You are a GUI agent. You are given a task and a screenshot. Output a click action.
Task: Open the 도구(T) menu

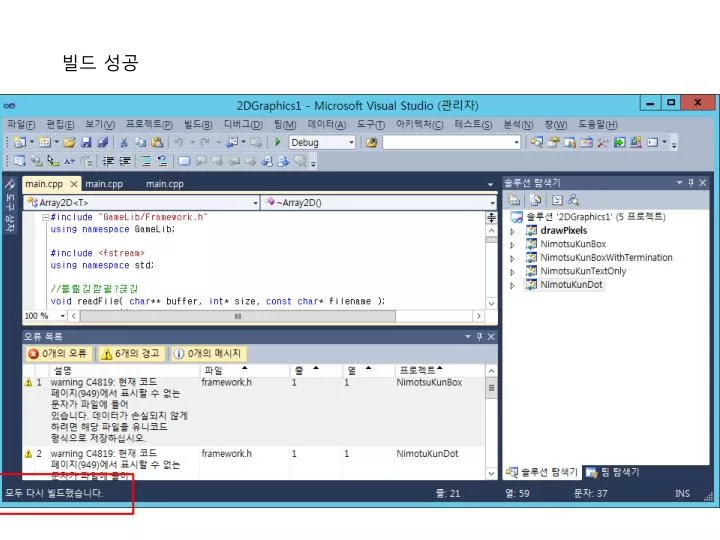pos(371,124)
